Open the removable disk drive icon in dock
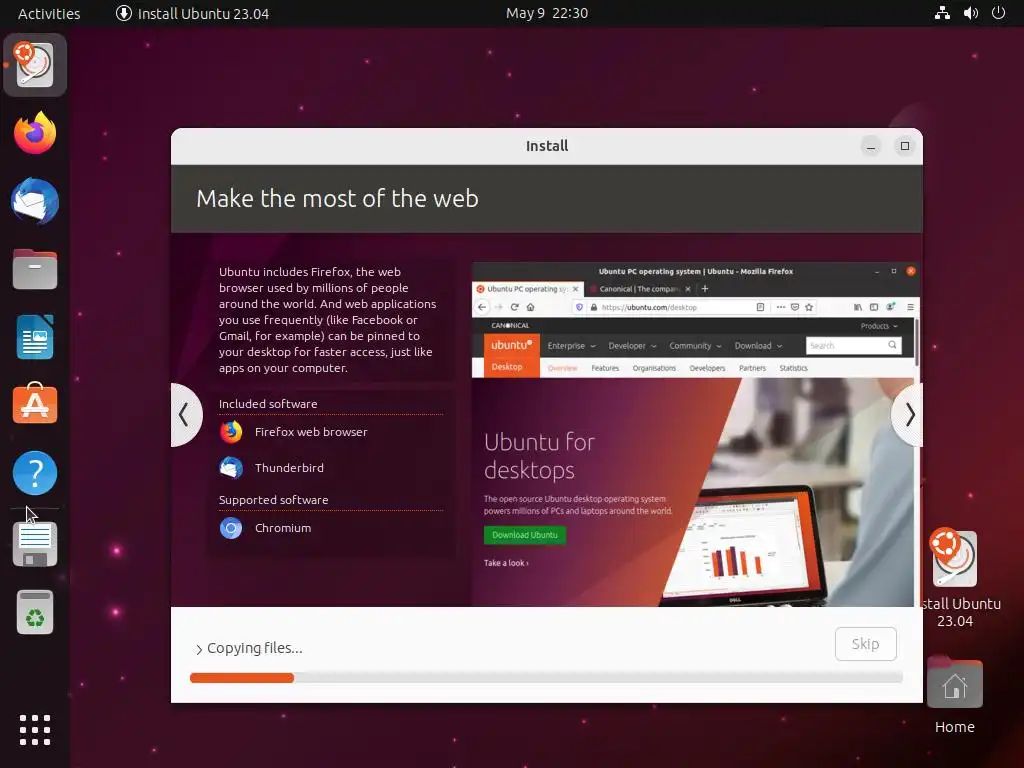1024x768 pixels. click(35, 544)
